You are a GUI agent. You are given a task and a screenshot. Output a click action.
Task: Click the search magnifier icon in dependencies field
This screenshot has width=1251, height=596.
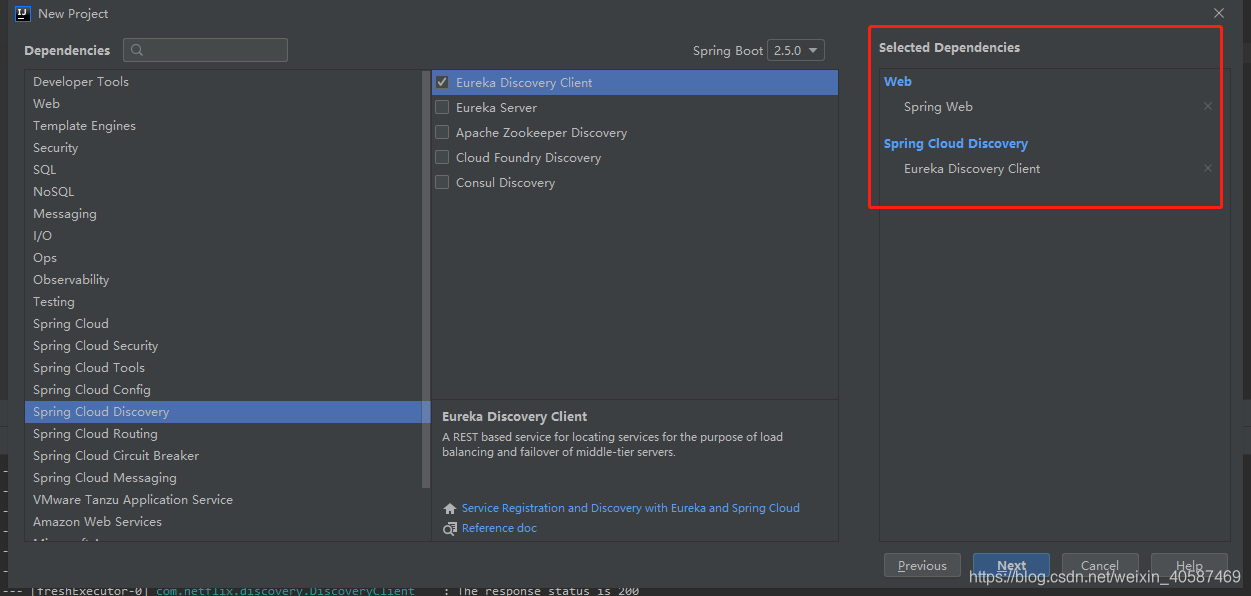point(137,50)
